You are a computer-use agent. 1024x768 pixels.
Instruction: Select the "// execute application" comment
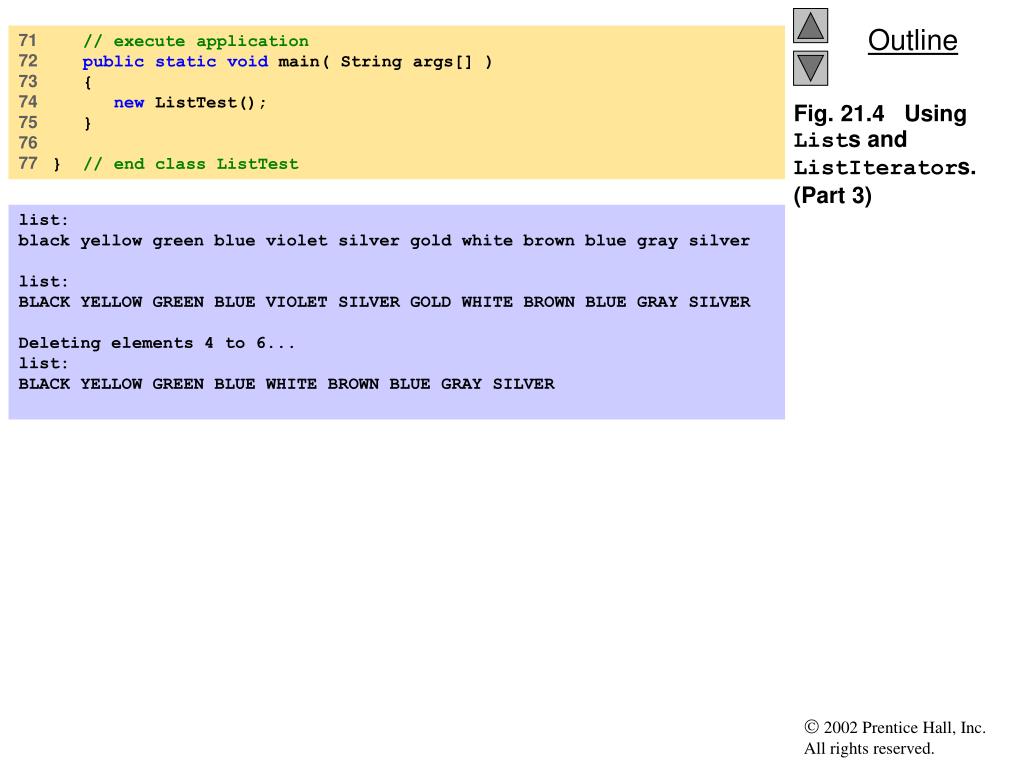195,41
